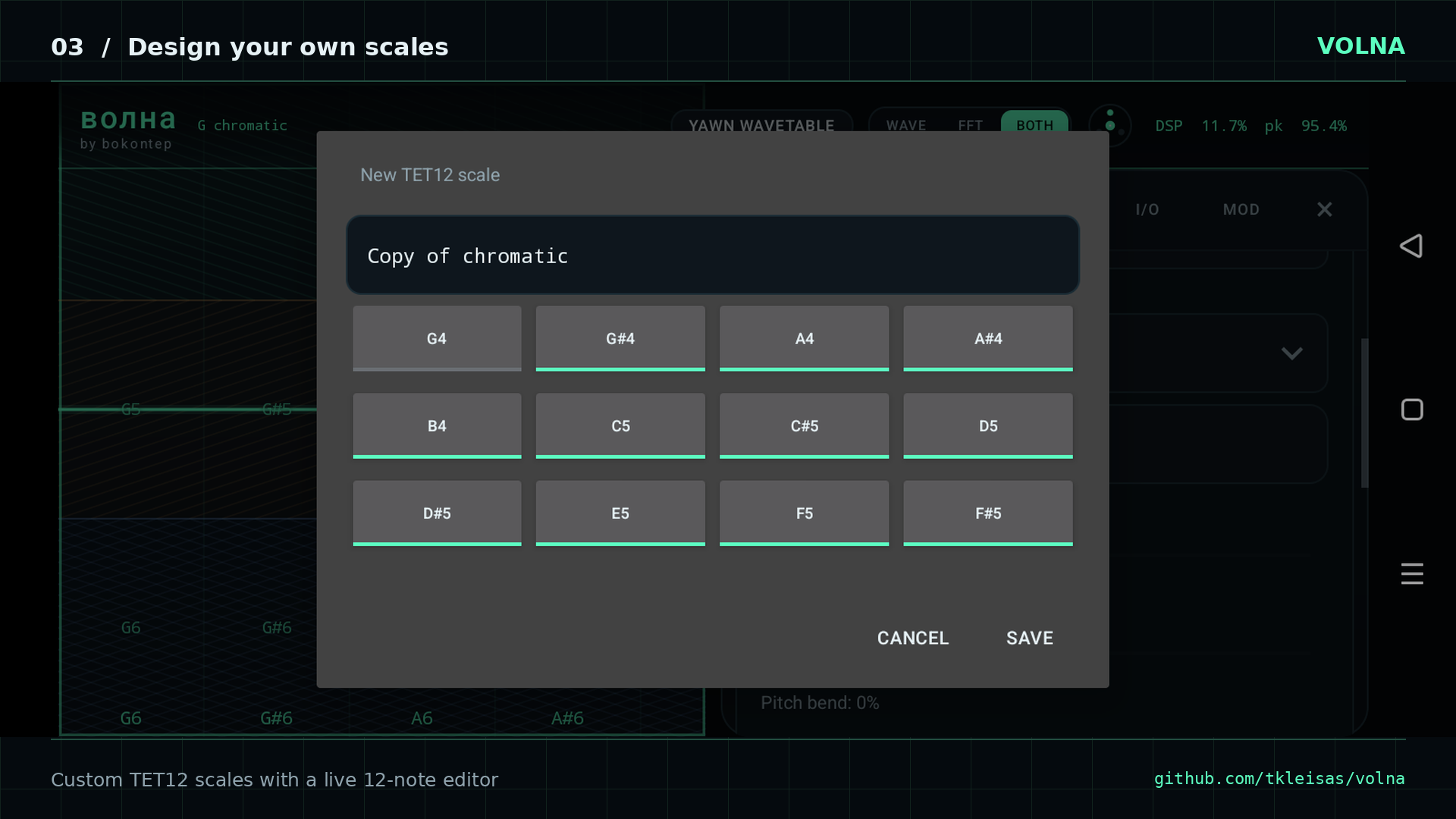
Task: Toggle the B4 note button
Action: [437, 425]
